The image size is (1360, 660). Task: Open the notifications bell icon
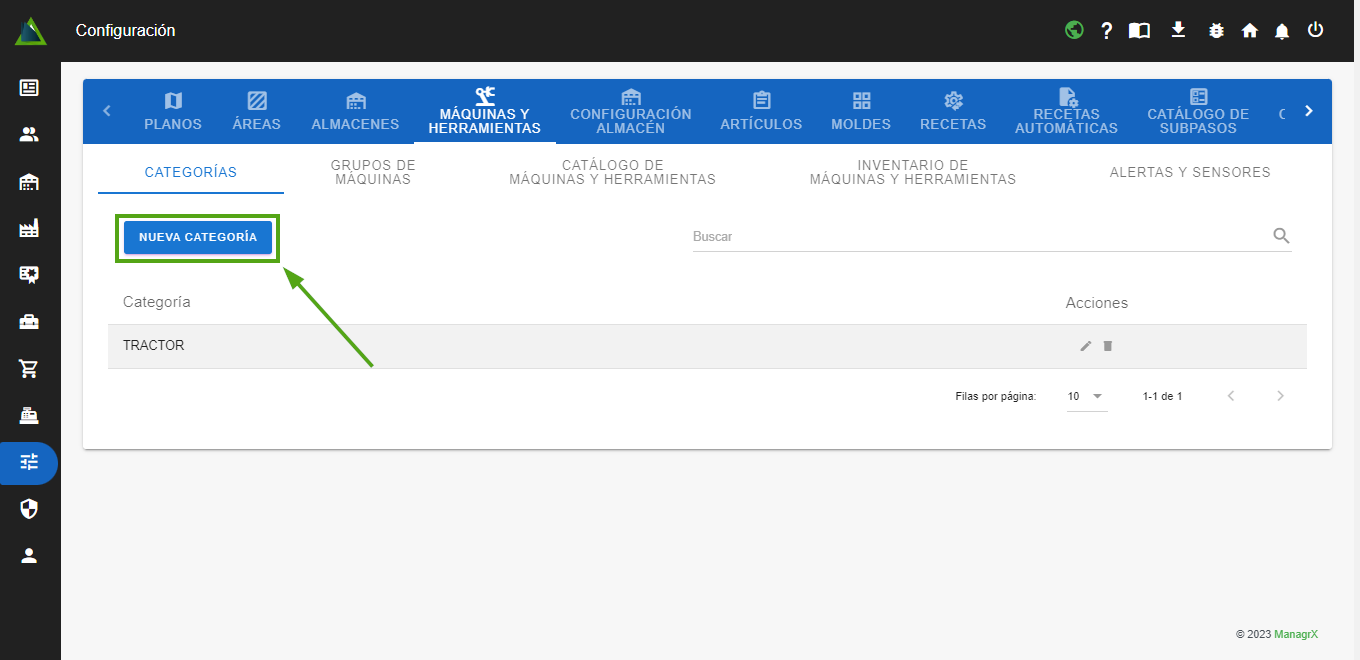point(1282,31)
